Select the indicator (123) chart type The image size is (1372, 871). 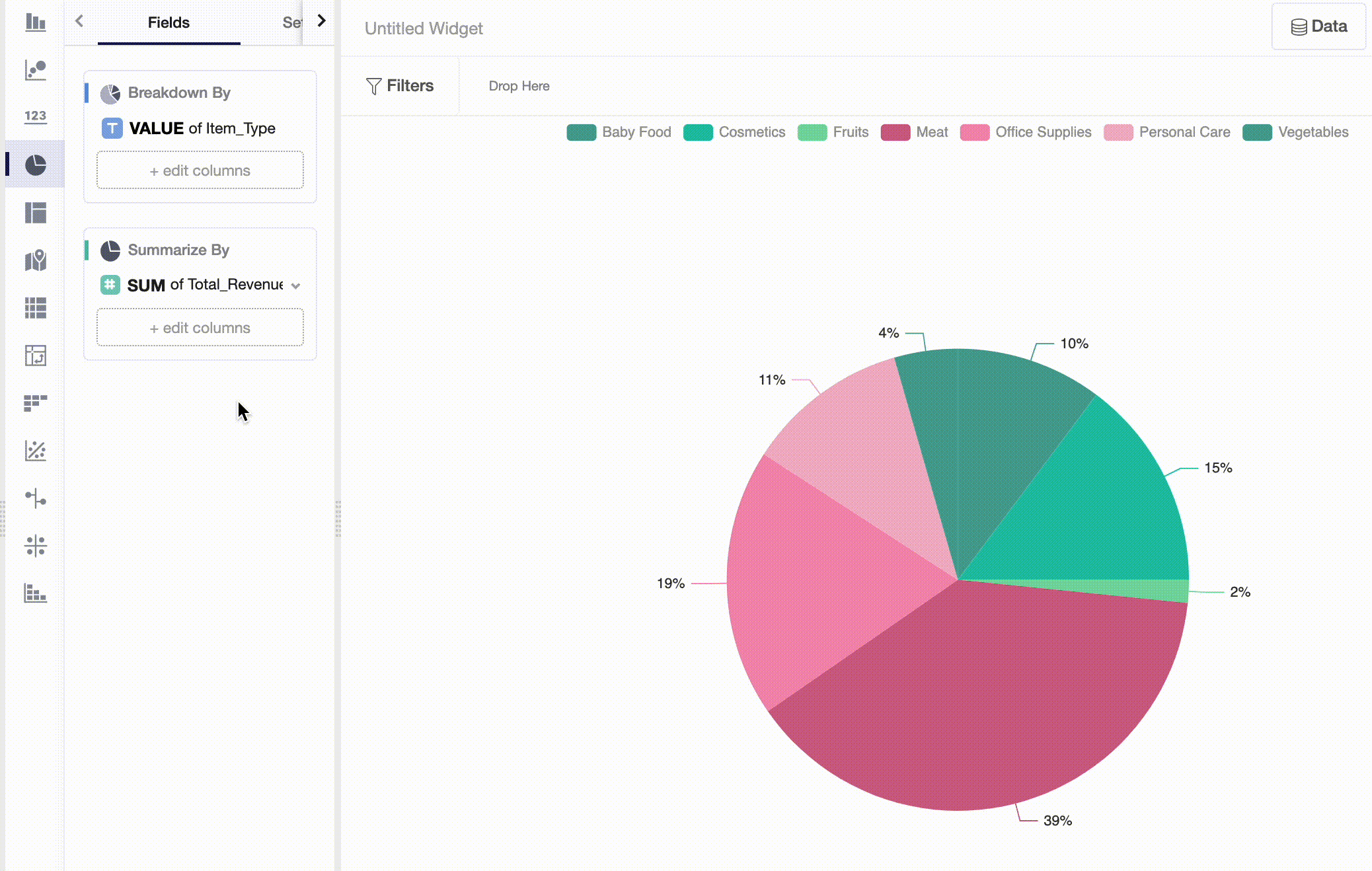click(x=34, y=116)
